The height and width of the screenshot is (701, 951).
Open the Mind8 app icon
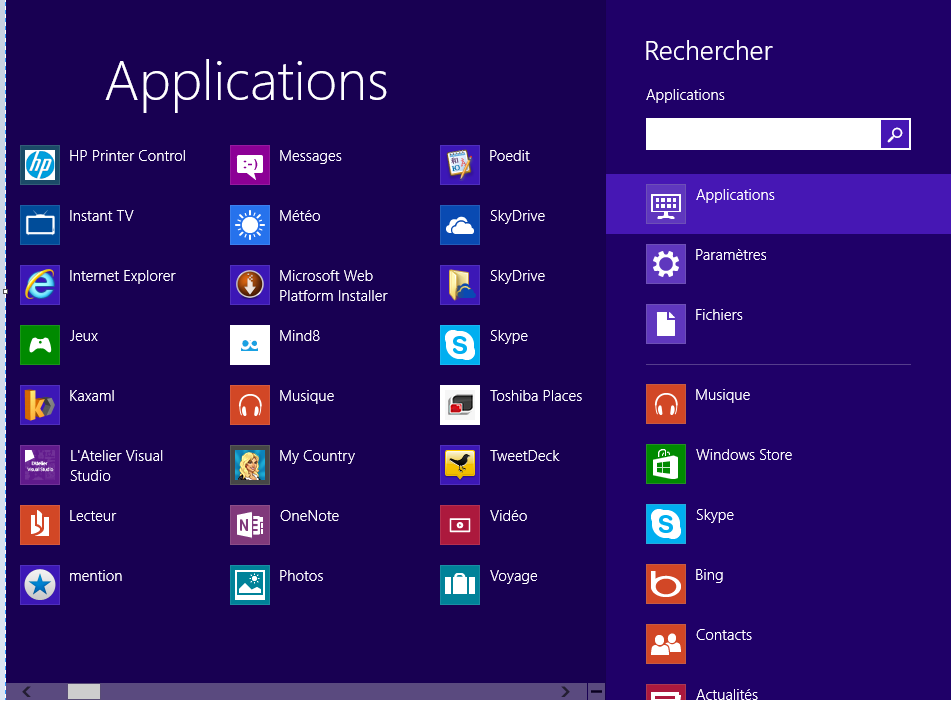click(250, 345)
